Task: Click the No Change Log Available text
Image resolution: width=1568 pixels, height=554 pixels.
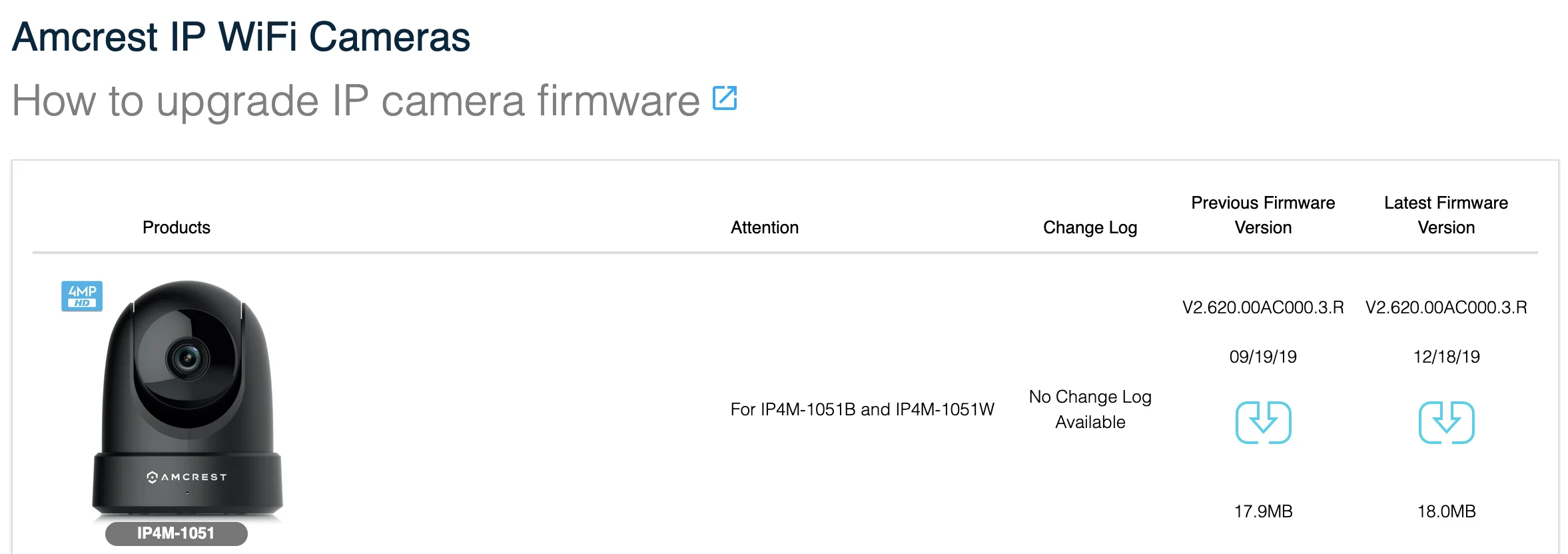Action: [1089, 409]
